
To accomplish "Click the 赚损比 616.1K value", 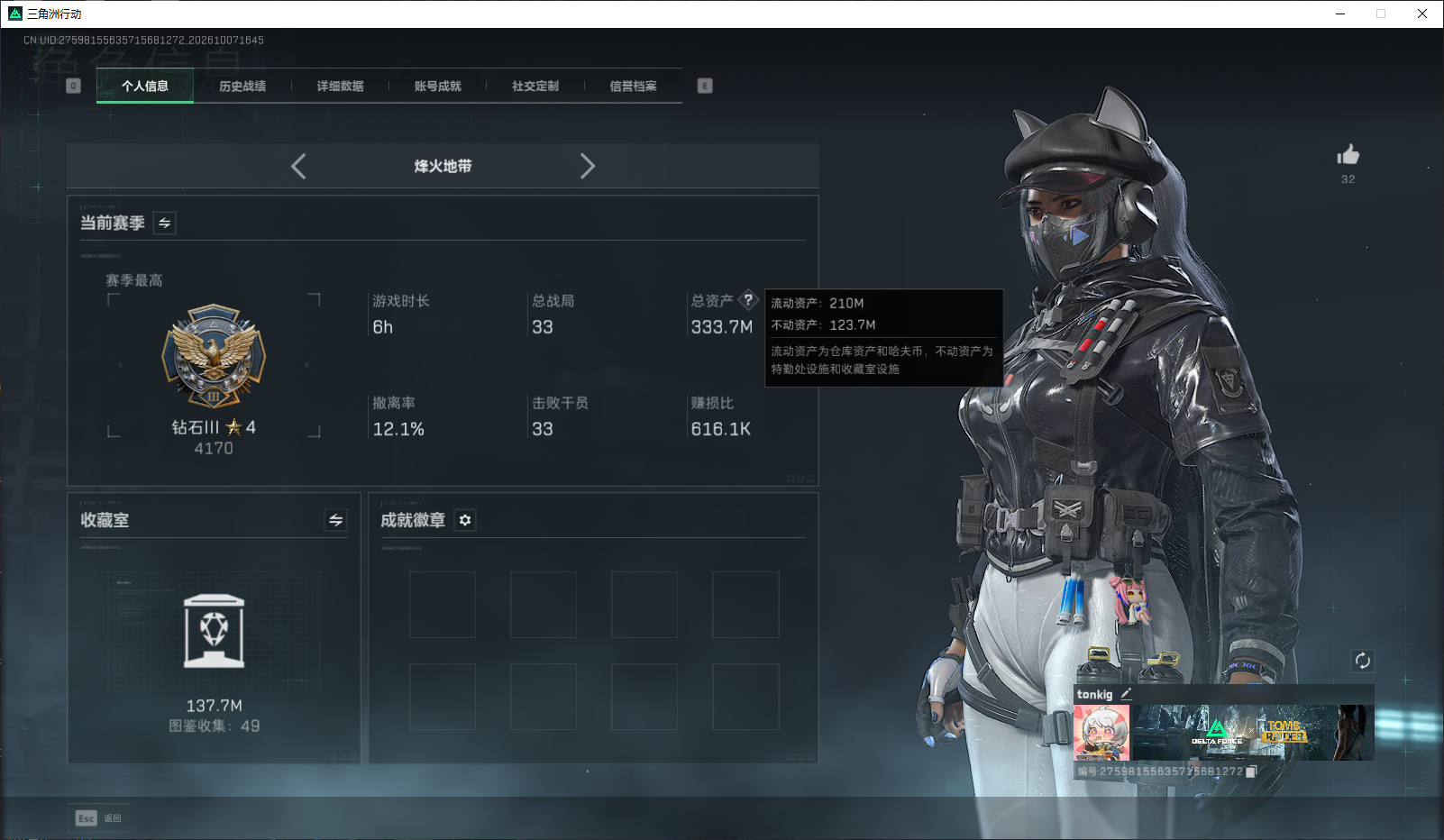I will click(721, 429).
